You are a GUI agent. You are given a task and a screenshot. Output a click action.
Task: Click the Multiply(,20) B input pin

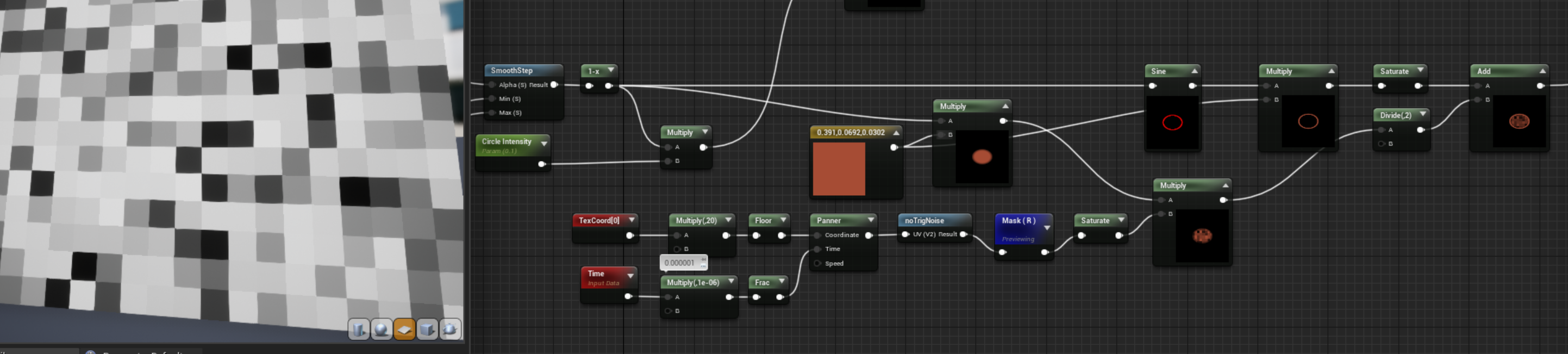pyautogui.click(x=677, y=249)
